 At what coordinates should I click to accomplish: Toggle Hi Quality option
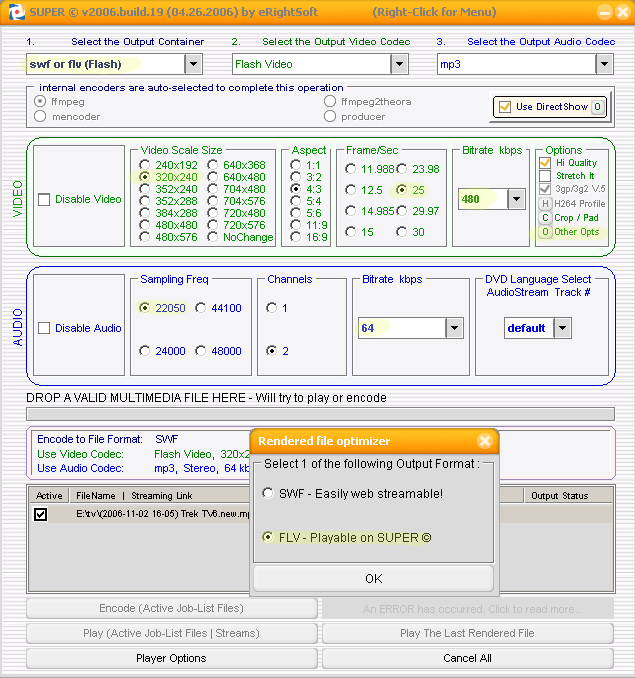pos(545,163)
